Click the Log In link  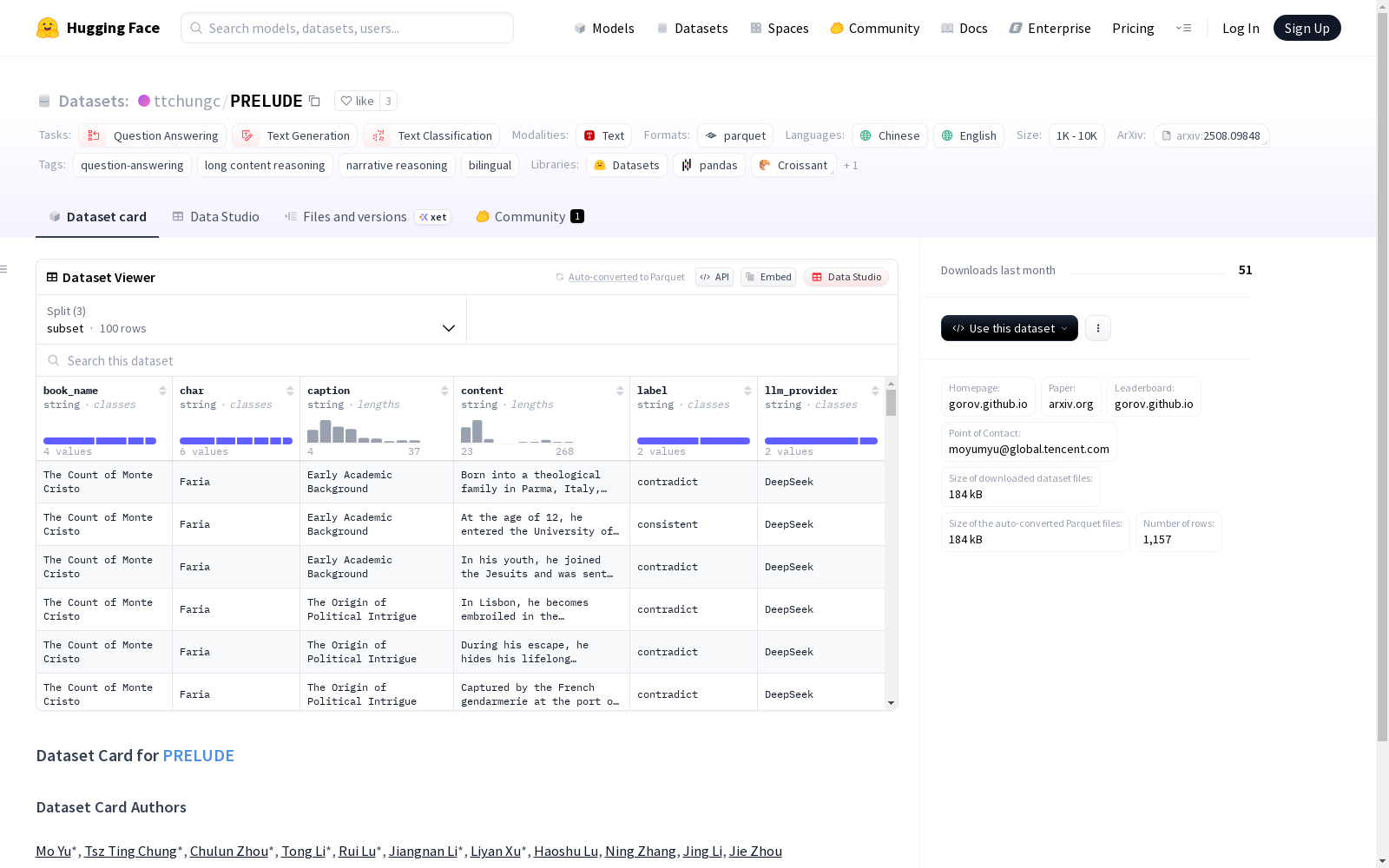[1241, 28]
